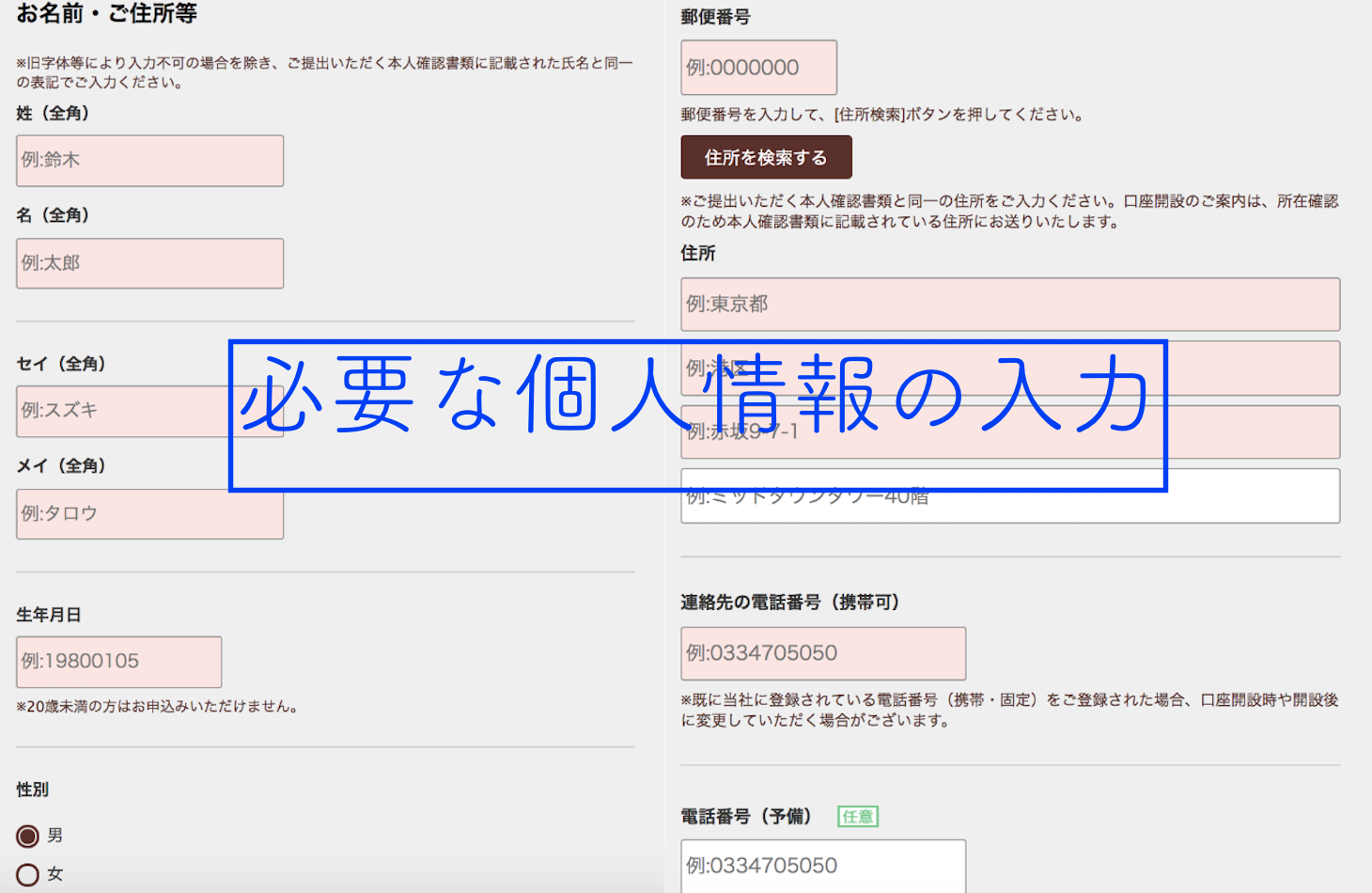The height and width of the screenshot is (893, 1372).
Task: Click the 郵便番号 postal code field
Action: tap(758, 68)
